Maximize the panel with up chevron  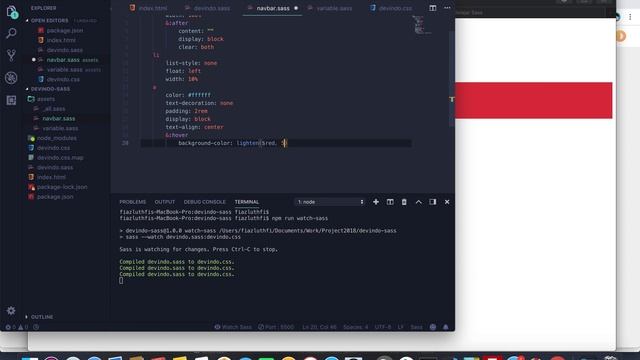[x=419, y=202]
